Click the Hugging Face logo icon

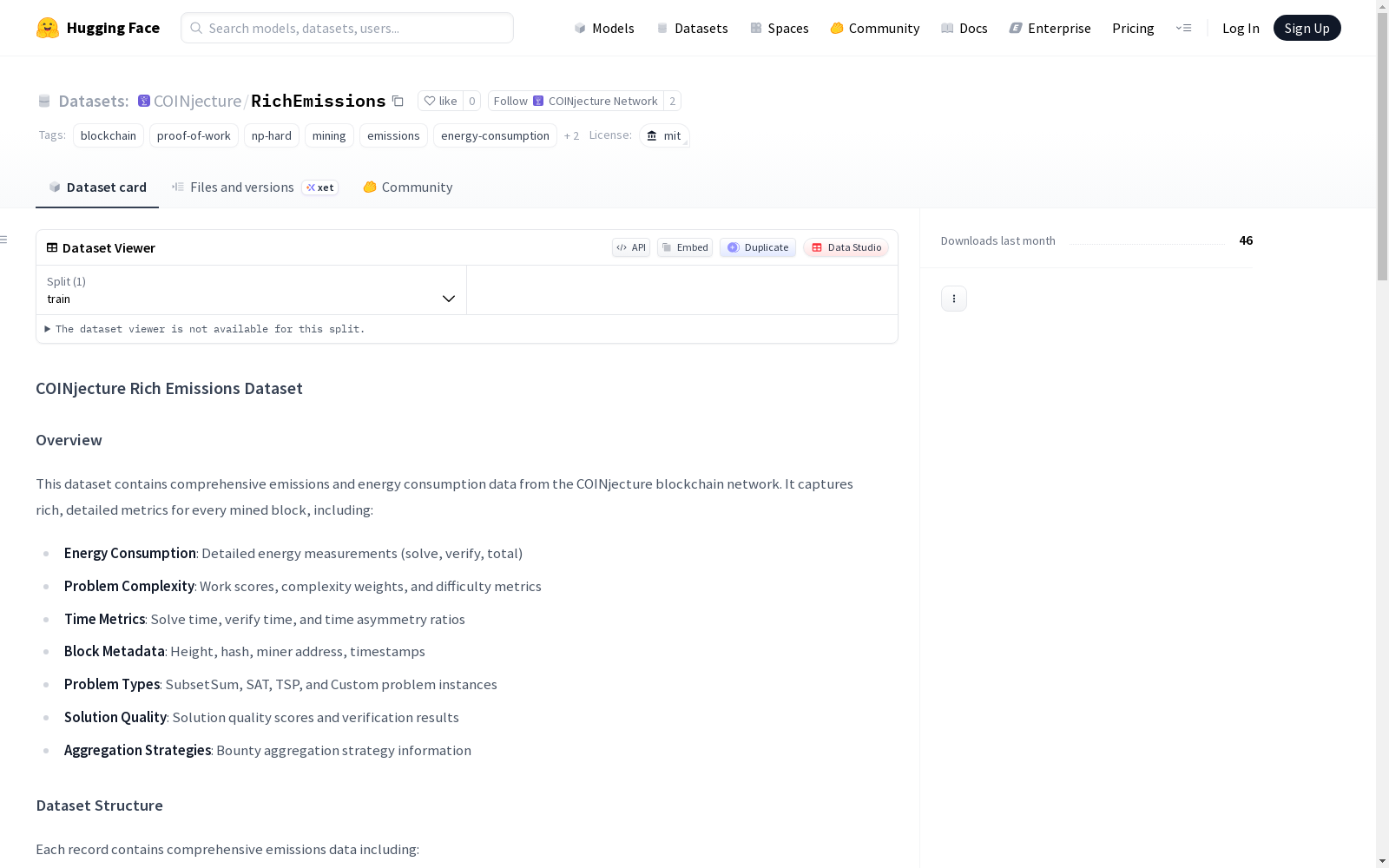(x=48, y=28)
